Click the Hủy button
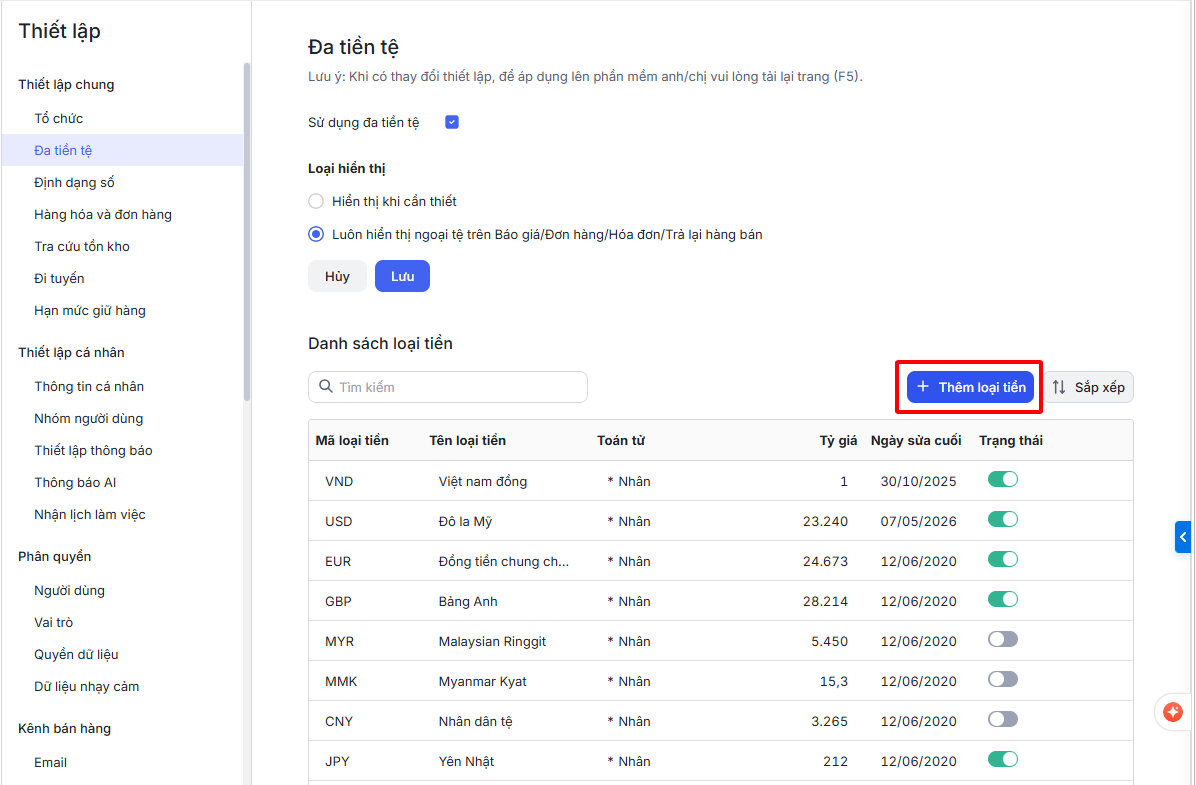 [x=337, y=276]
